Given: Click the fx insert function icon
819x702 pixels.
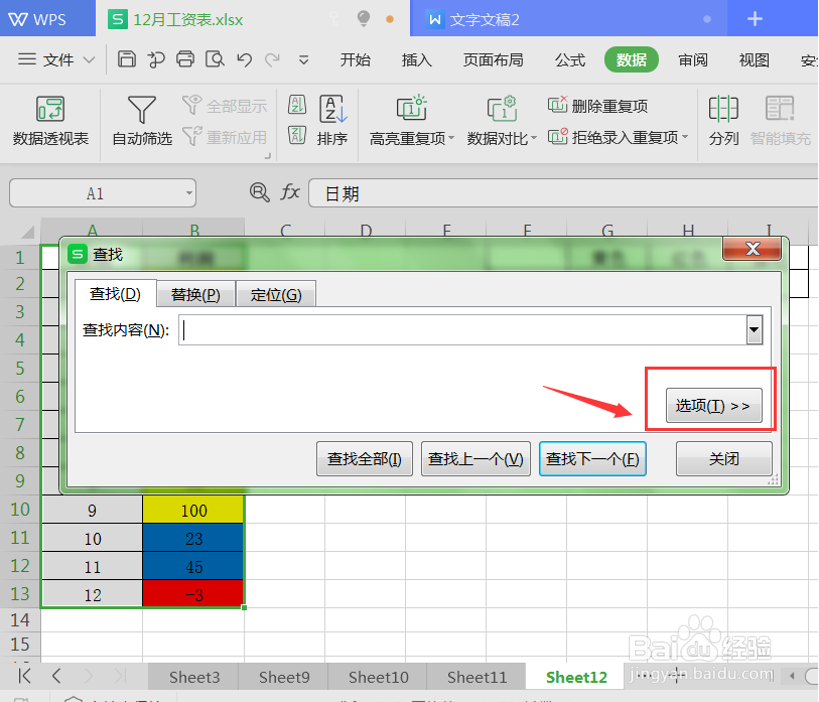Looking at the screenshot, I should tap(290, 193).
